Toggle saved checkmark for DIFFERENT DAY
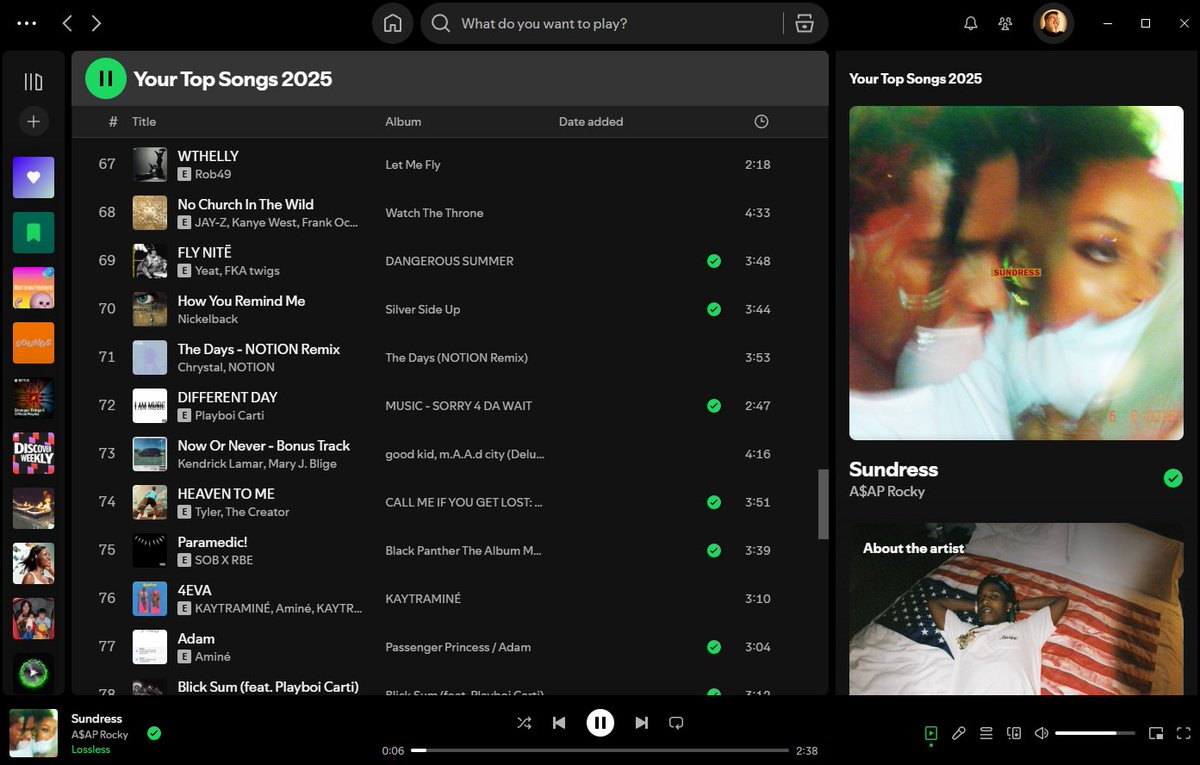This screenshot has height=765, width=1200. coord(713,406)
